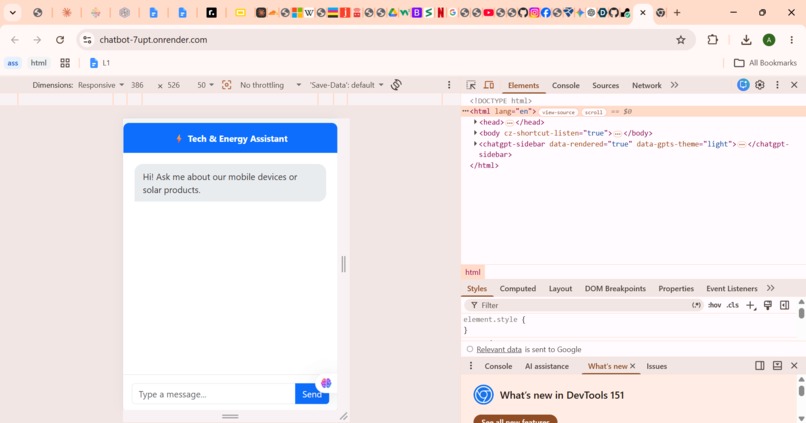Toggle the device toolbar icon

(489, 85)
